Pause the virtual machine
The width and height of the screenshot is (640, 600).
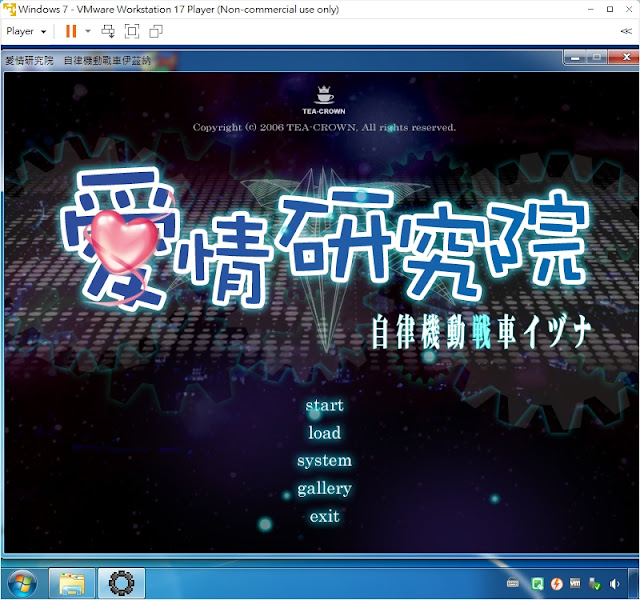(71, 31)
